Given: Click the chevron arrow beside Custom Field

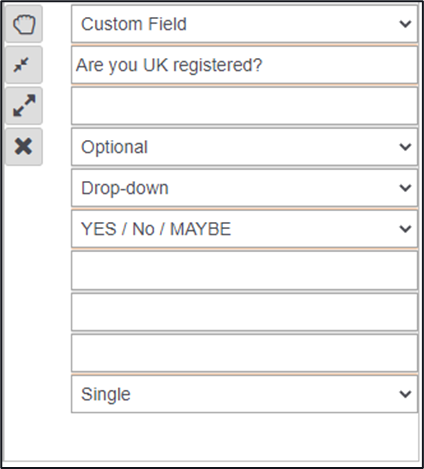Looking at the screenshot, I should 405,24.
